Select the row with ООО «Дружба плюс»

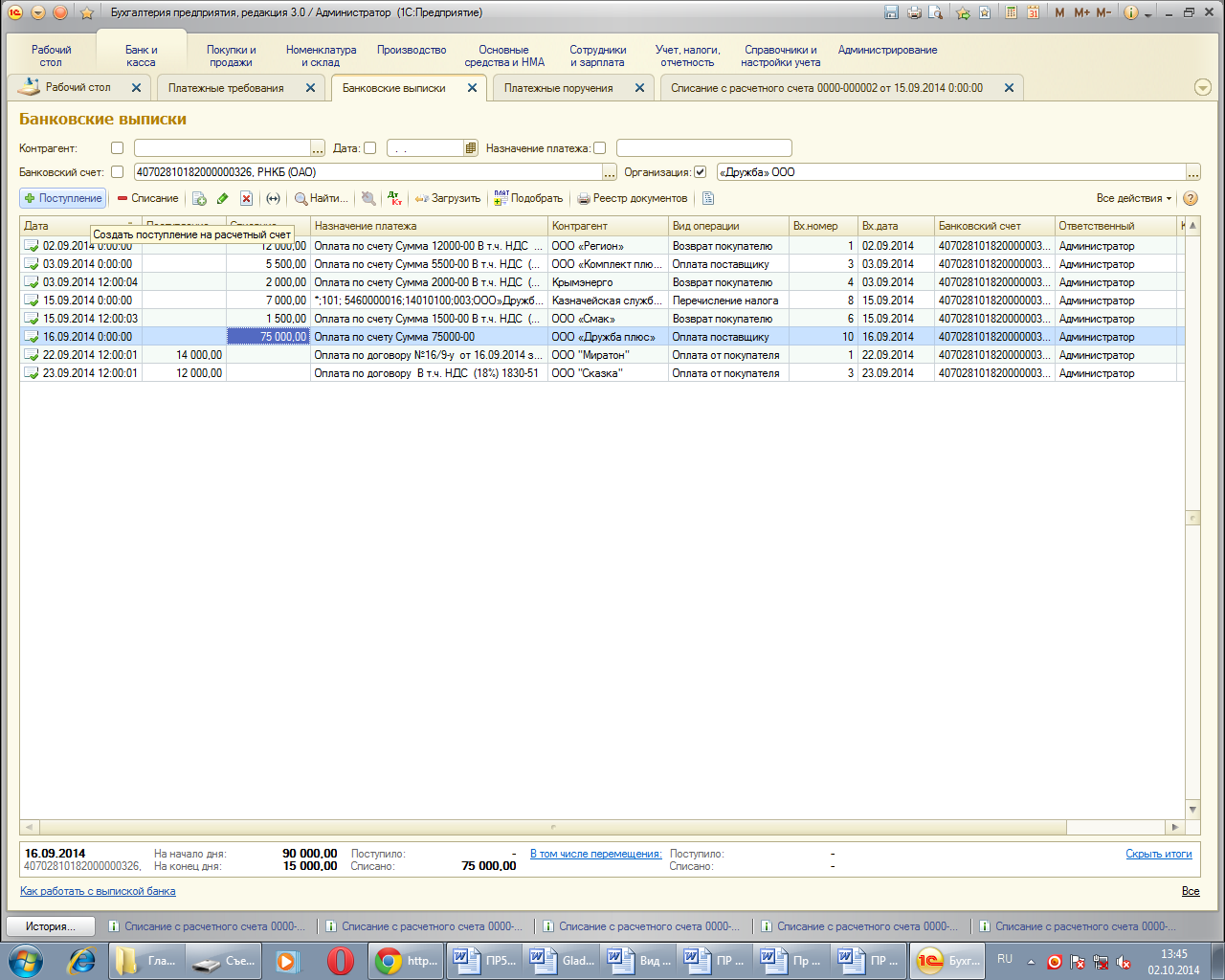coord(602,337)
